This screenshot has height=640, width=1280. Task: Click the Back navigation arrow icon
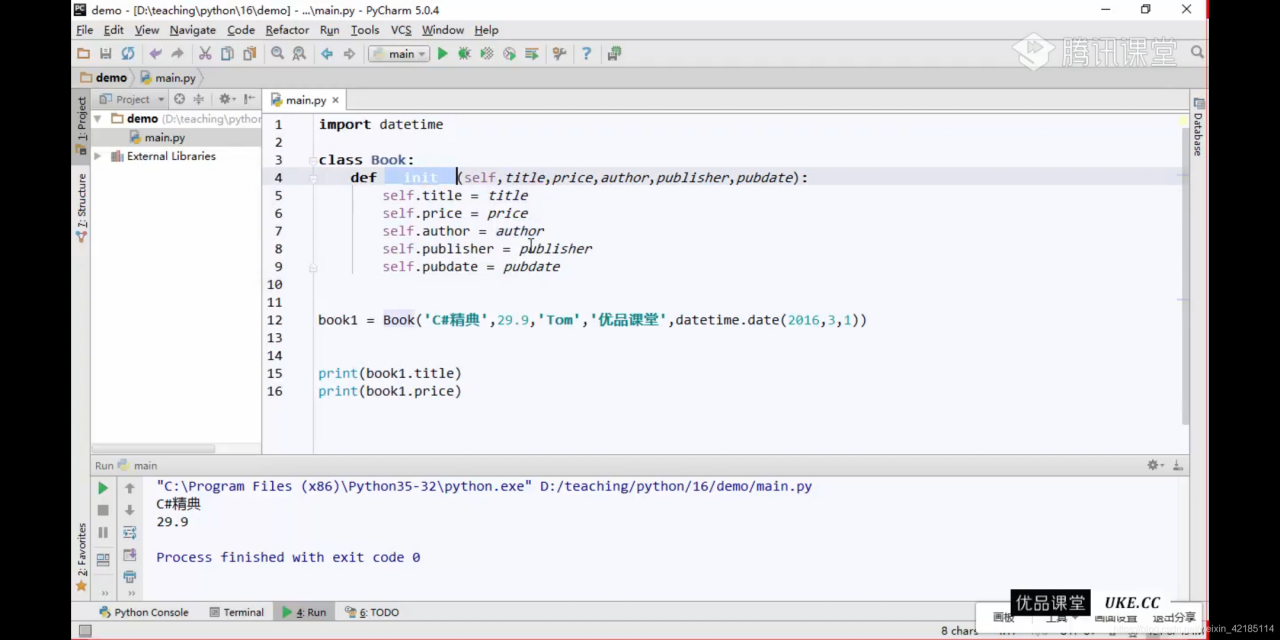(327, 54)
